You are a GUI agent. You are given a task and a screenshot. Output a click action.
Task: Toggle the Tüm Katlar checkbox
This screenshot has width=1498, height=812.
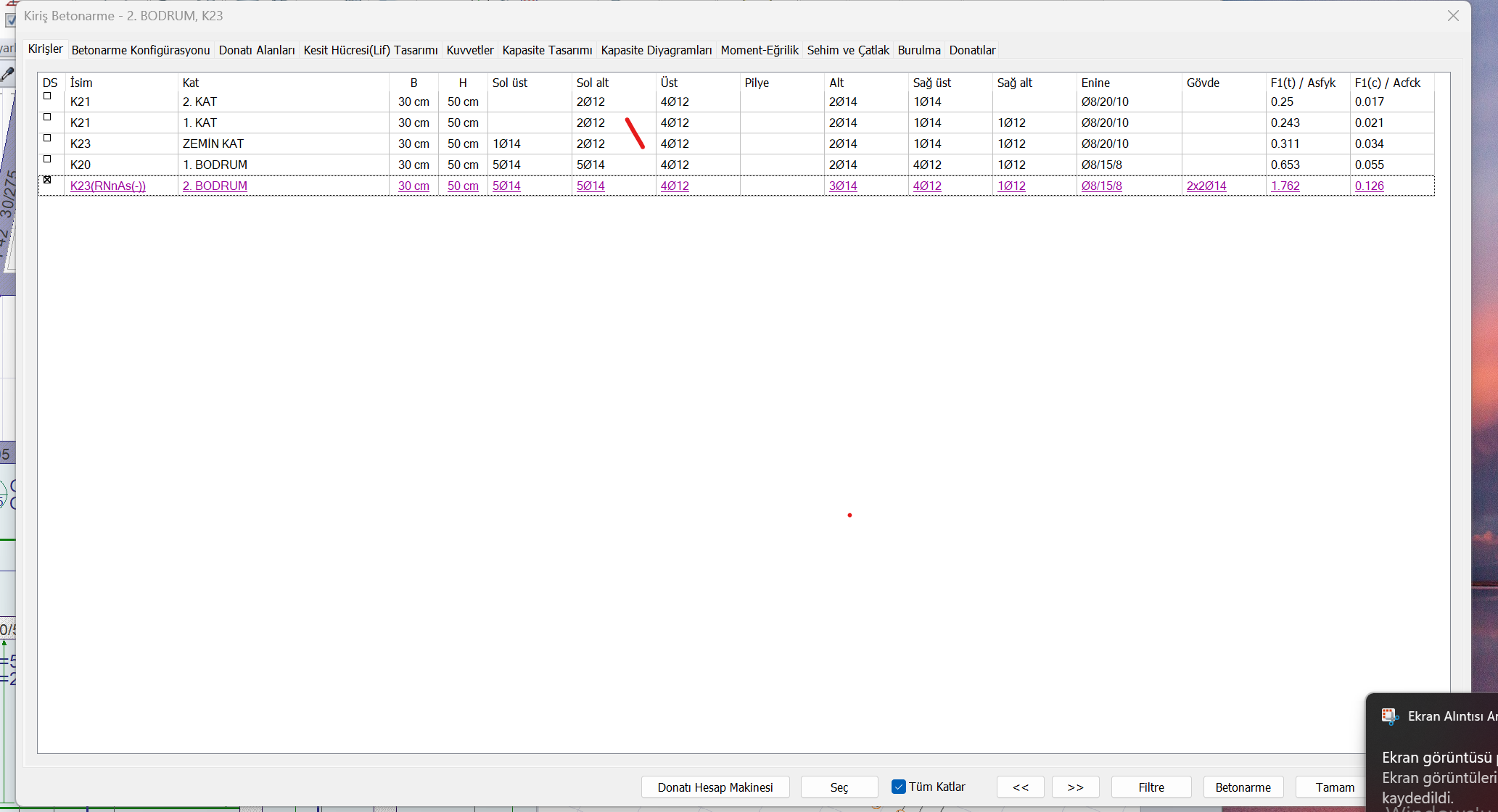(899, 787)
